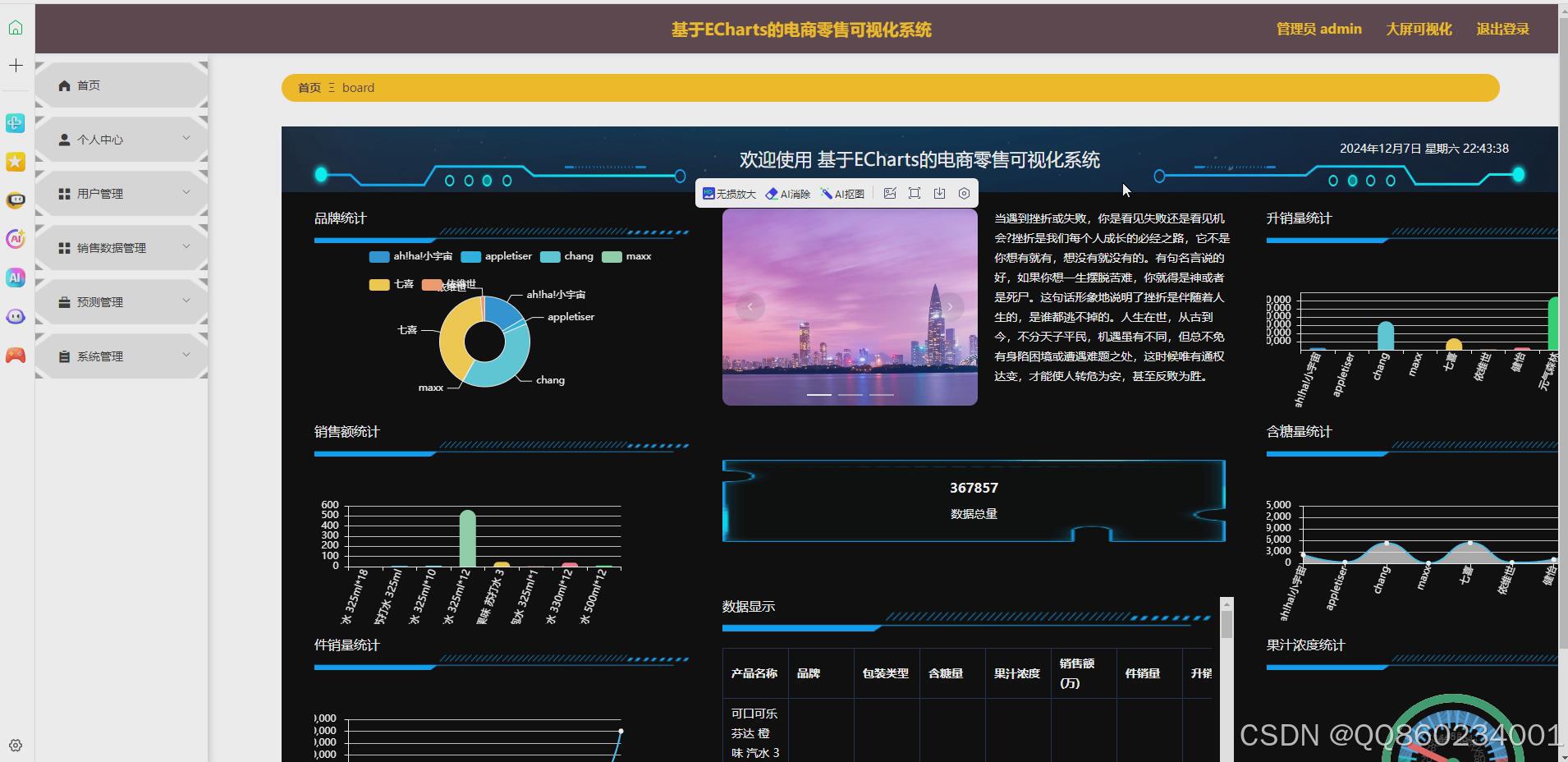Image resolution: width=1568 pixels, height=762 pixels.
Task: Open the yellow star favorites icon
Action: (x=16, y=162)
